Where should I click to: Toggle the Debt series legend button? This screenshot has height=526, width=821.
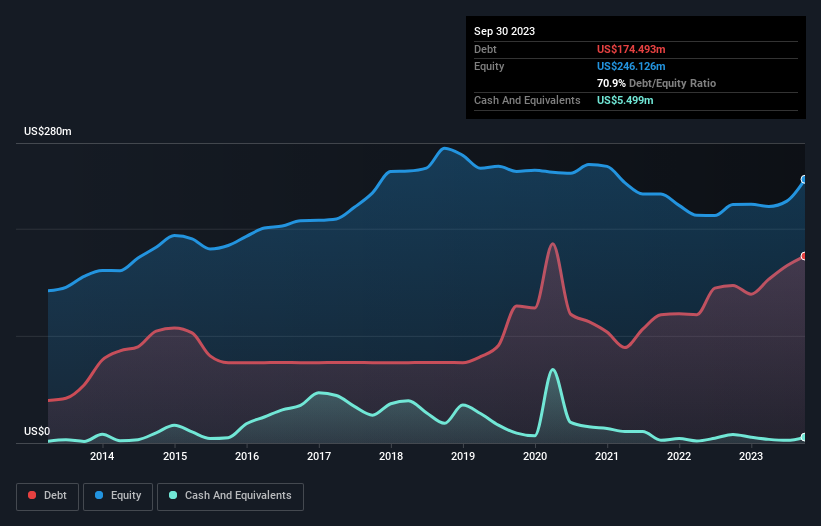pos(48,496)
